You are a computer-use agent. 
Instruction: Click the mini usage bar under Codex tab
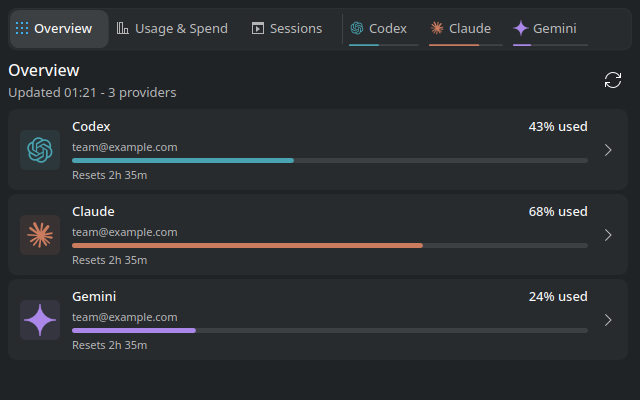[384, 45]
